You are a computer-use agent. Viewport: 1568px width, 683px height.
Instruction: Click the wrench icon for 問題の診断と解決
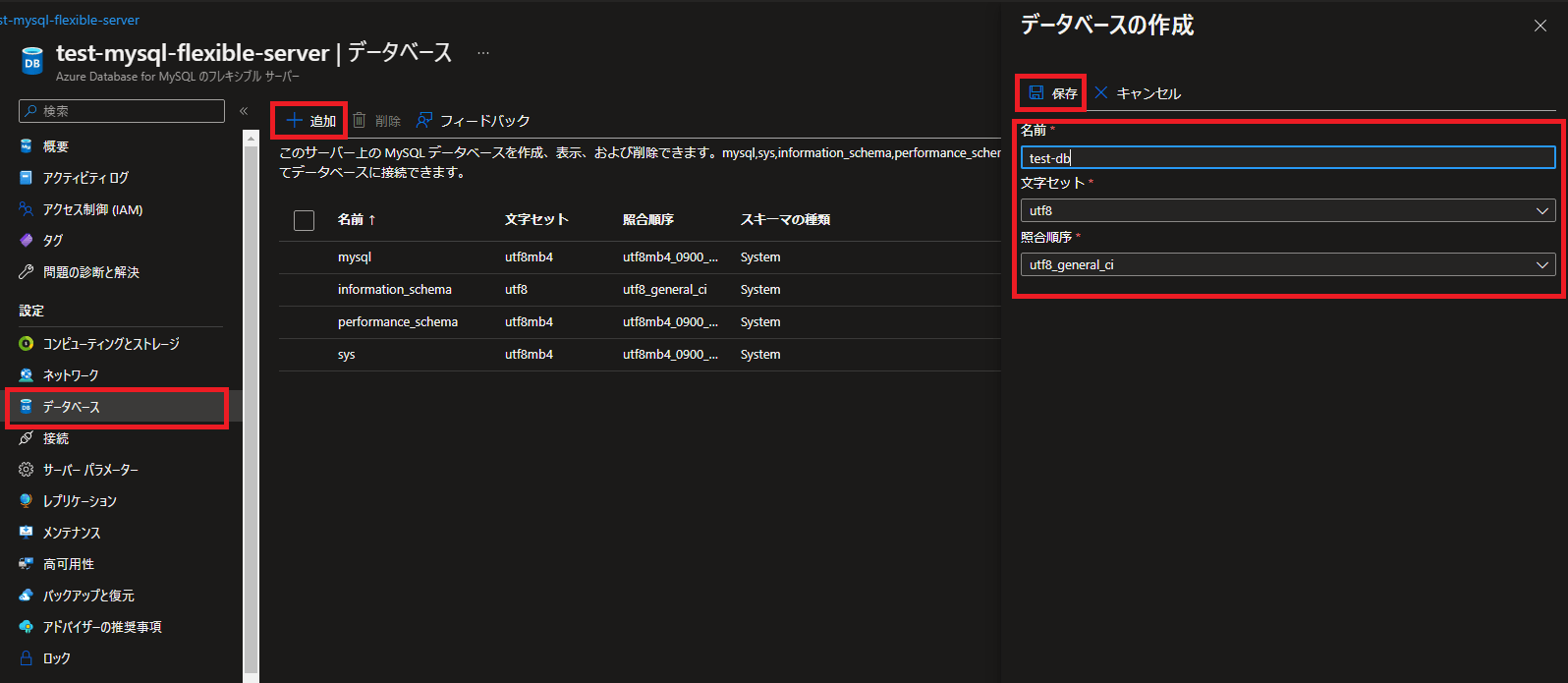click(27, 272)
